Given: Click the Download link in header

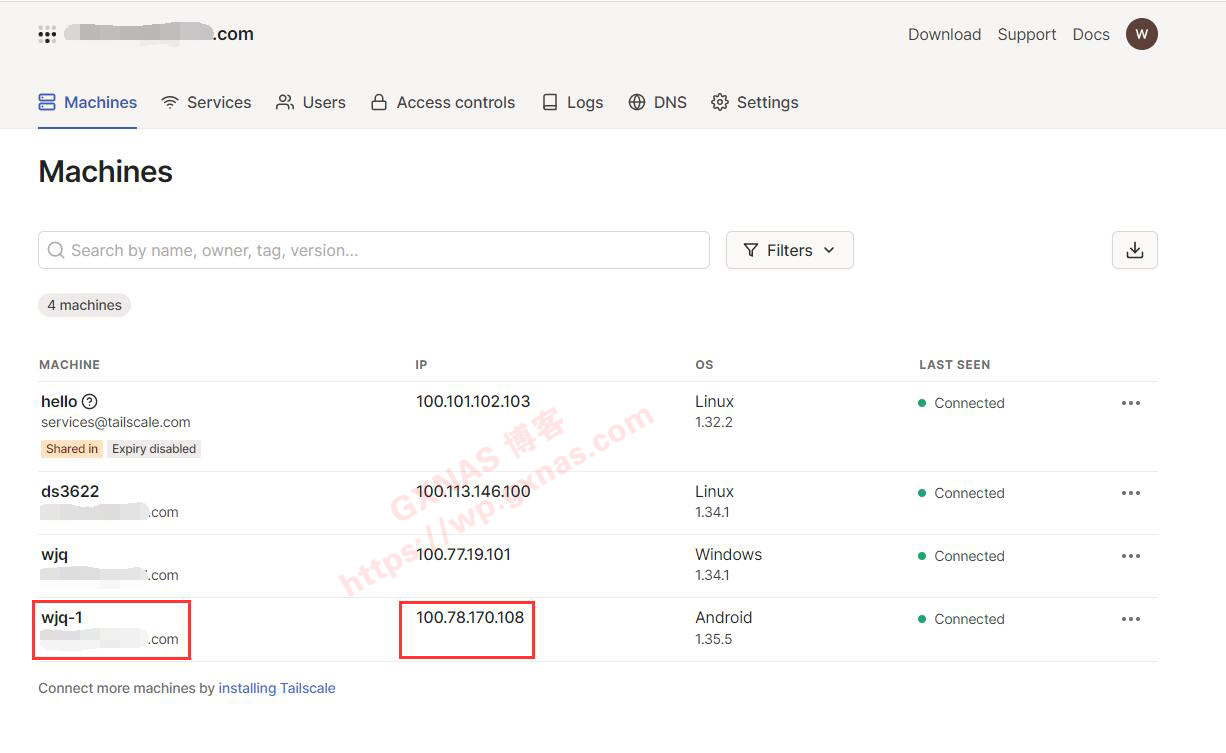Looking at the screenshot, I should (944, 34).
